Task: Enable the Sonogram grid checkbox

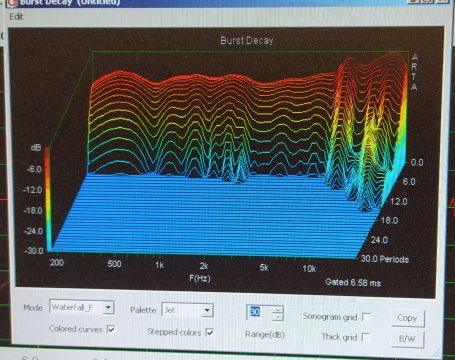Action: click(366, 317)
